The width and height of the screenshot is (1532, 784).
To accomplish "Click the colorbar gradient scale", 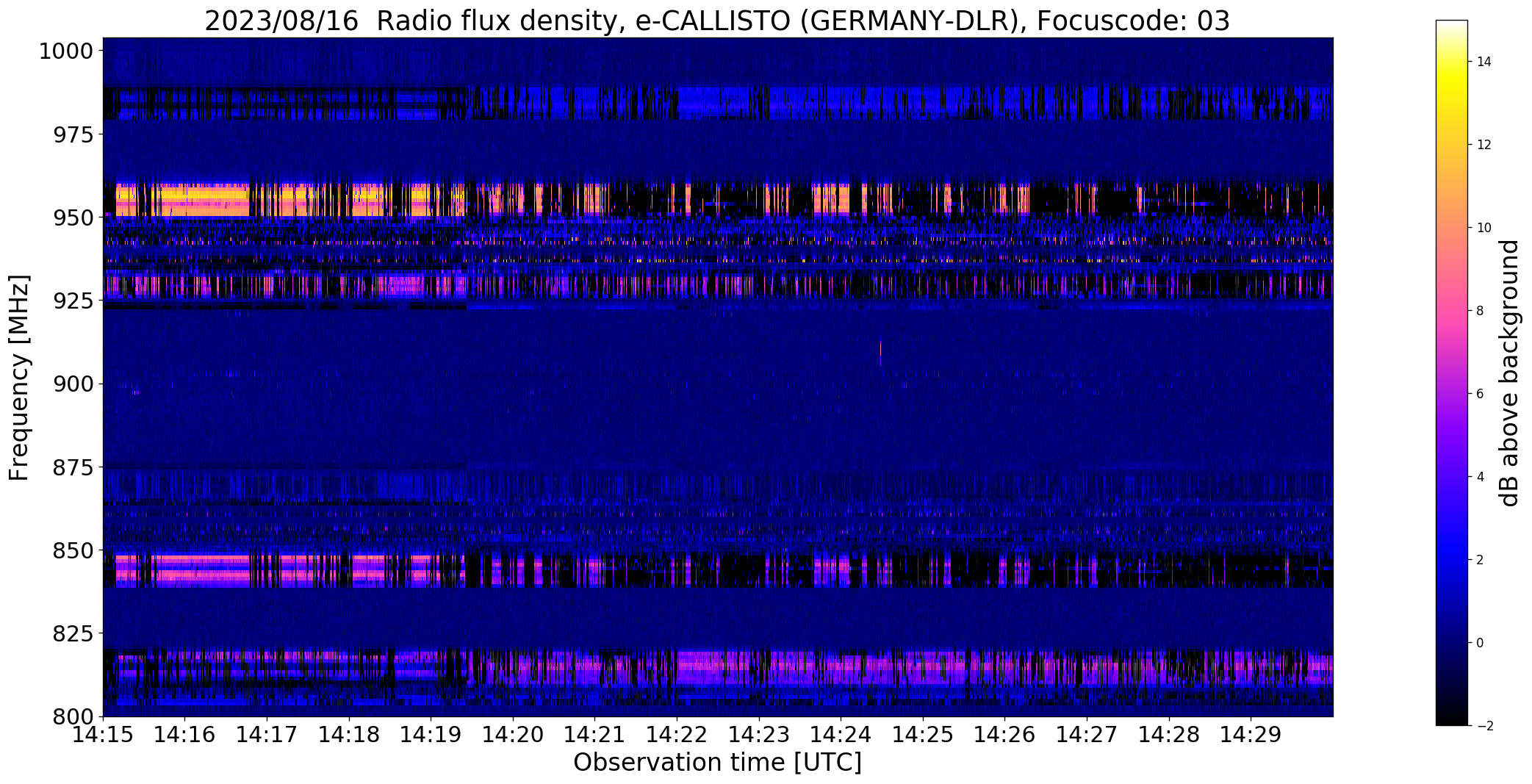I will tap(1451, 373).
